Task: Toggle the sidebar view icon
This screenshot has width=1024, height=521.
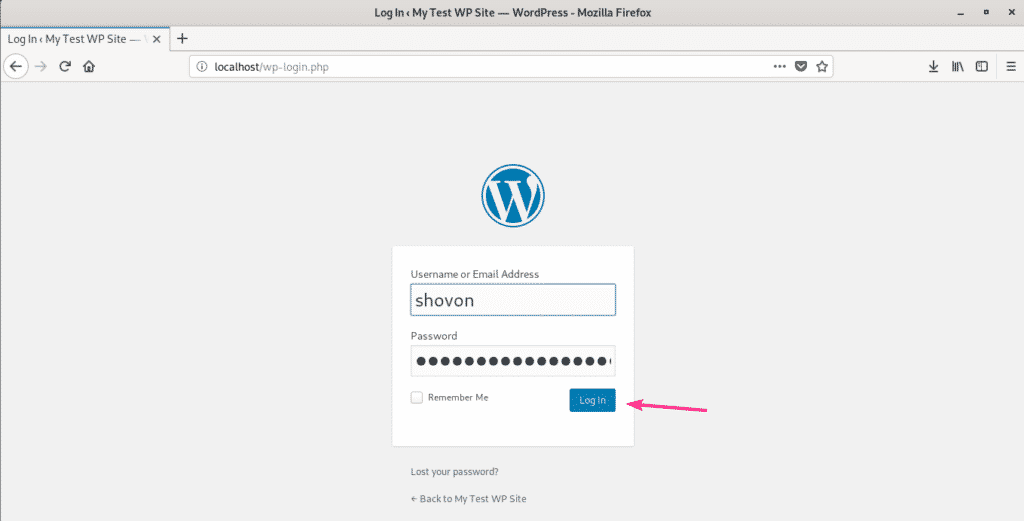Action: tap(982, 66)
